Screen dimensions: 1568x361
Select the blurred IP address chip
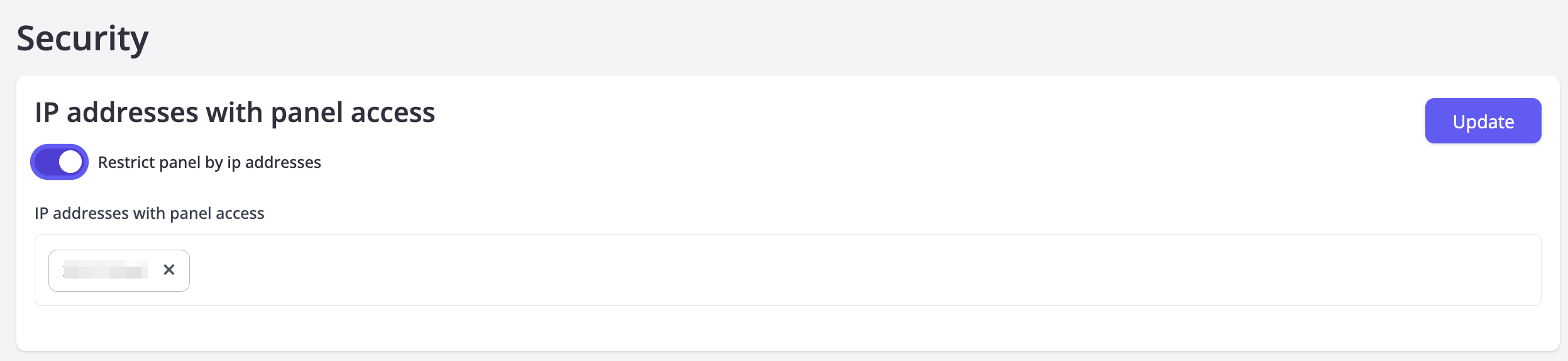pos(106,271)
